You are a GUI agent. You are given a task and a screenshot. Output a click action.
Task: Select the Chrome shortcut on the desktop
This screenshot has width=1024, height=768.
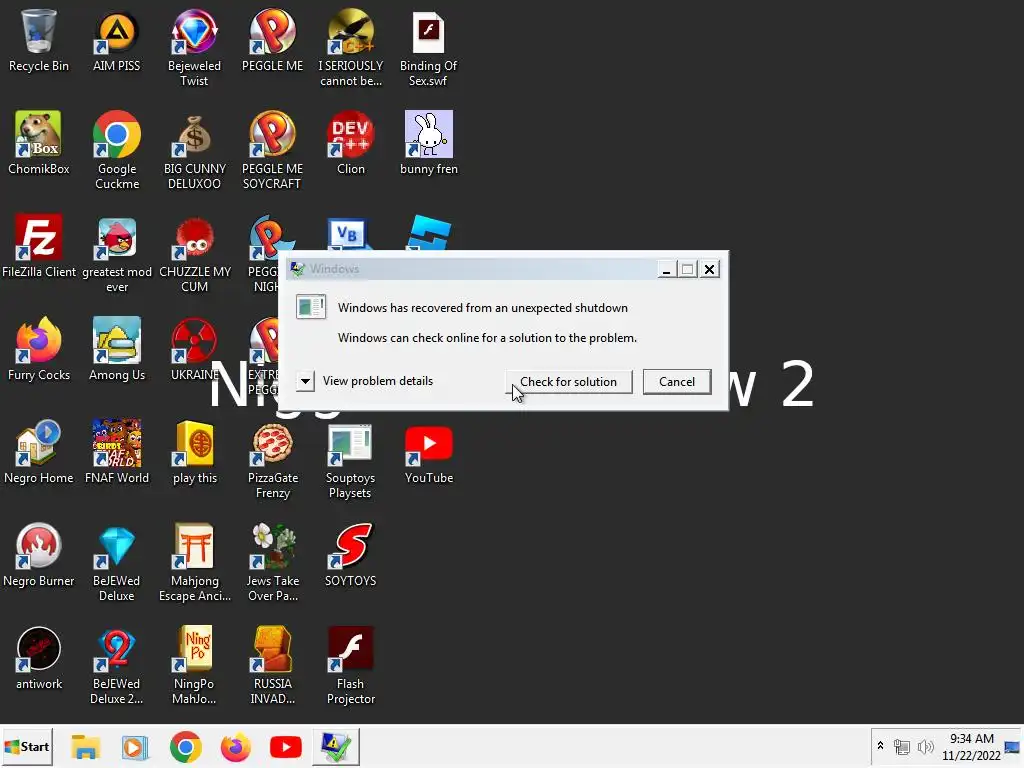(x=117, y=150)
